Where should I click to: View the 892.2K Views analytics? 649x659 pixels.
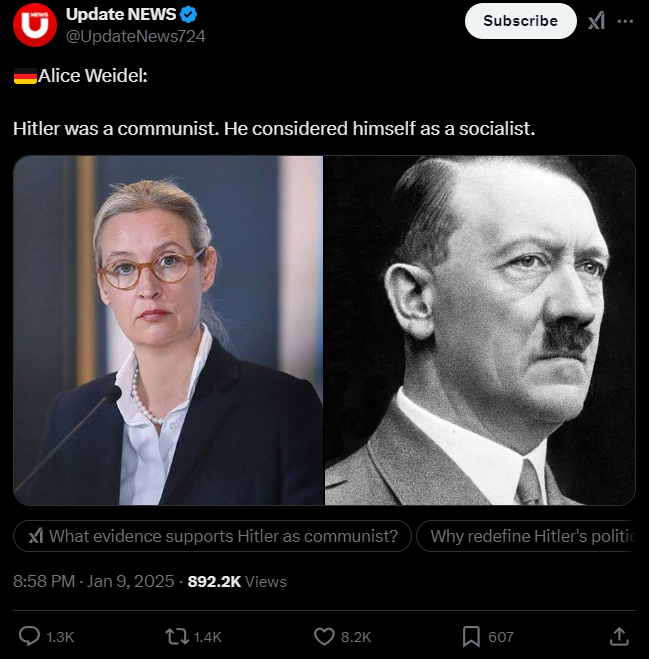pos(237,582)
